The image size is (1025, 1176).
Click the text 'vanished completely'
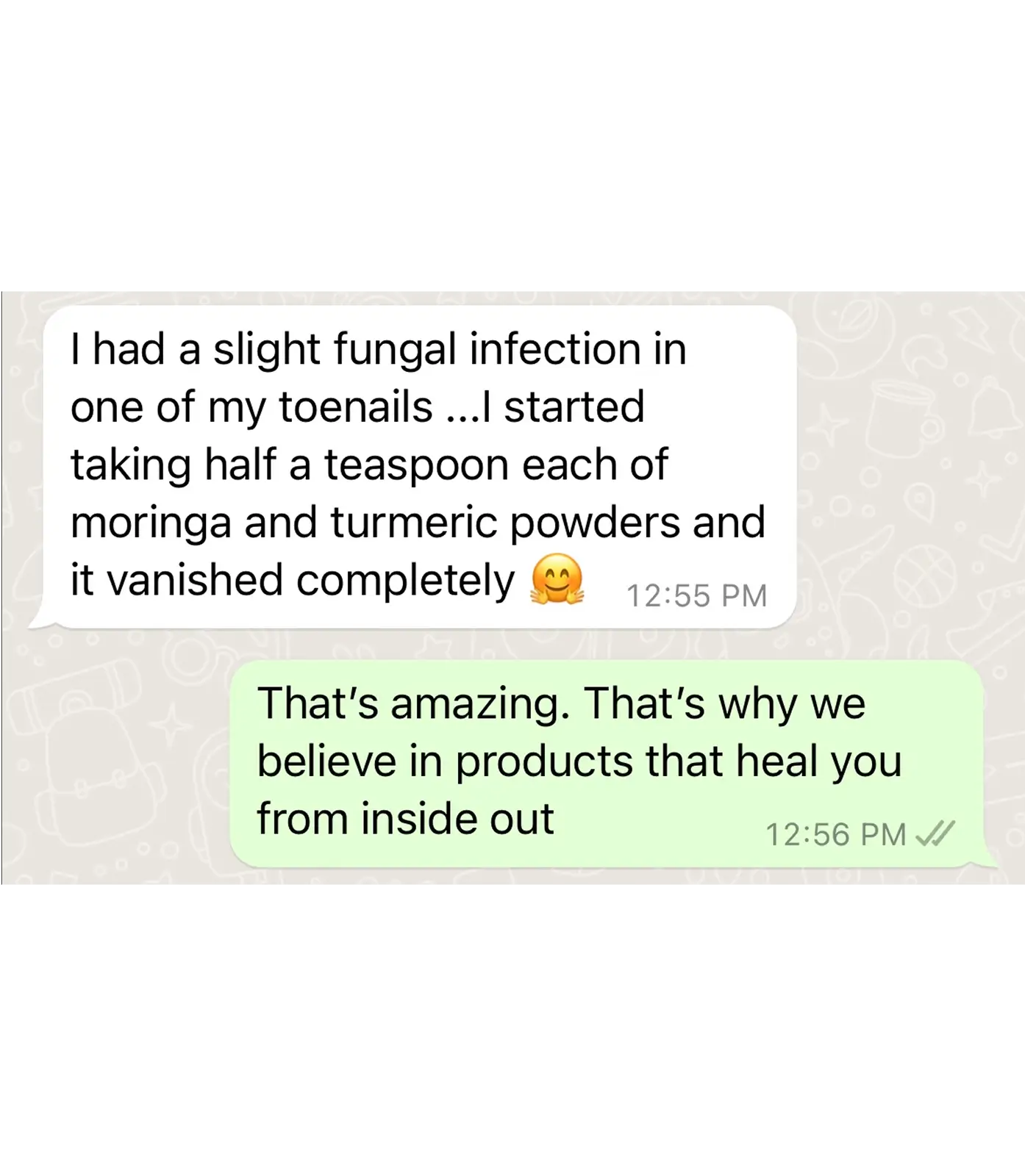tap(311, 581)
